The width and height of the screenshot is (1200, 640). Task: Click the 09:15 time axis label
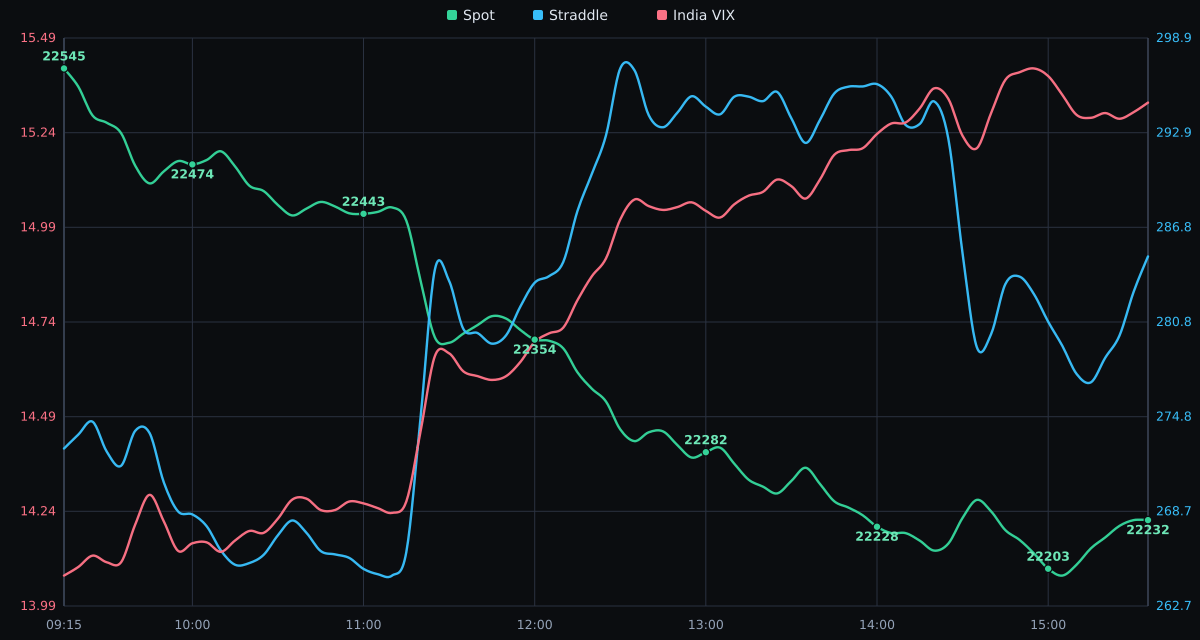point(64,625)
